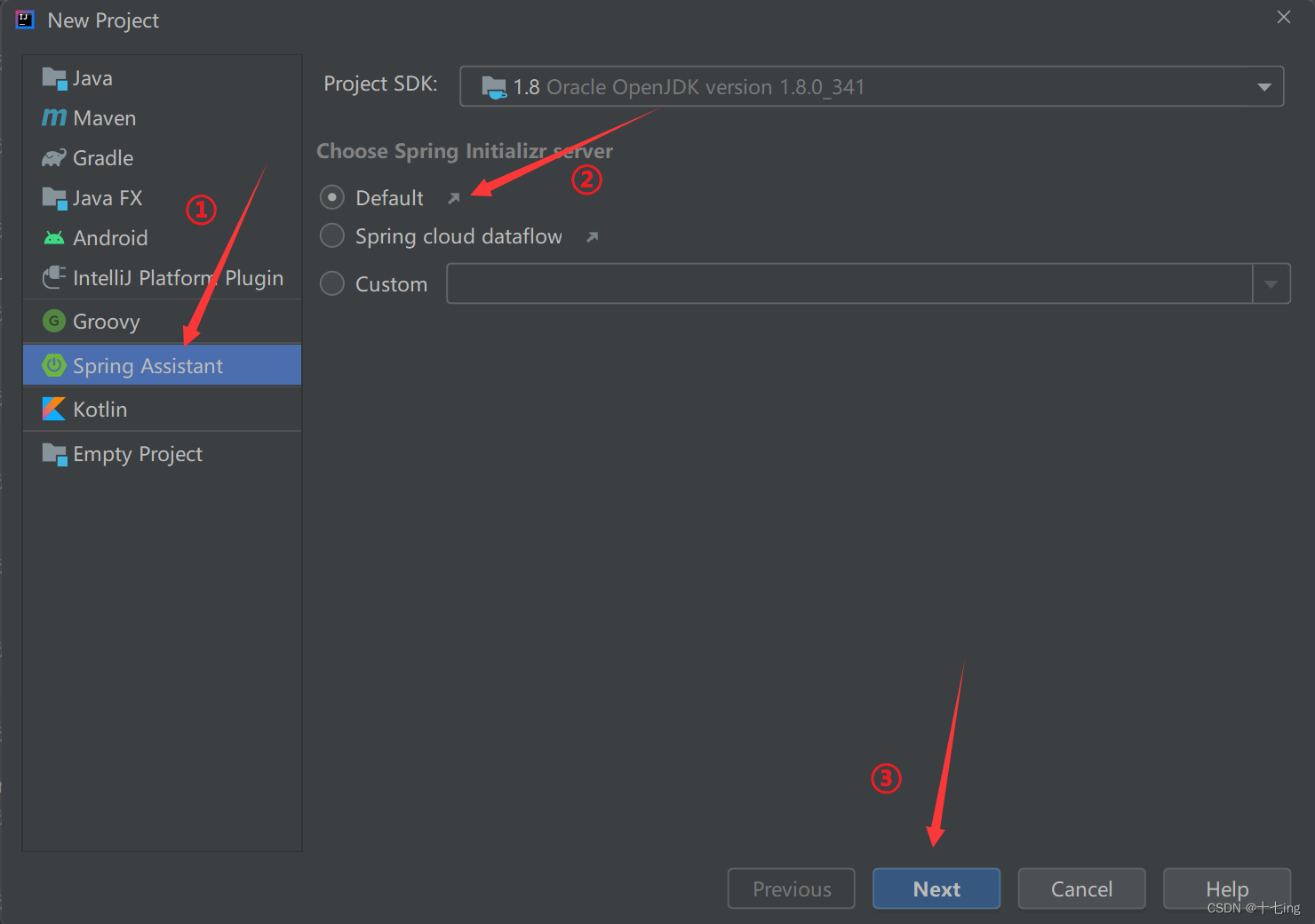Choose Java FX project type
This screenshot has height=924, width=1315.
pos(163,198)
